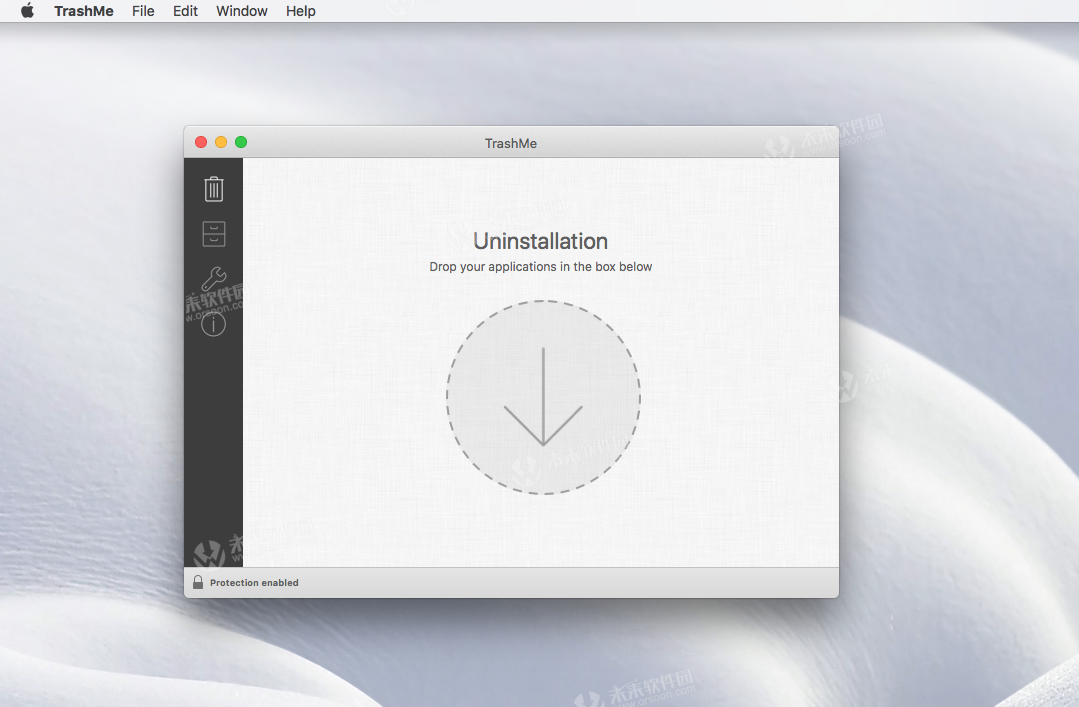Click the Protection enabled status text
The width and height of the screenshot is (1079, 707).
click(254, 582)
